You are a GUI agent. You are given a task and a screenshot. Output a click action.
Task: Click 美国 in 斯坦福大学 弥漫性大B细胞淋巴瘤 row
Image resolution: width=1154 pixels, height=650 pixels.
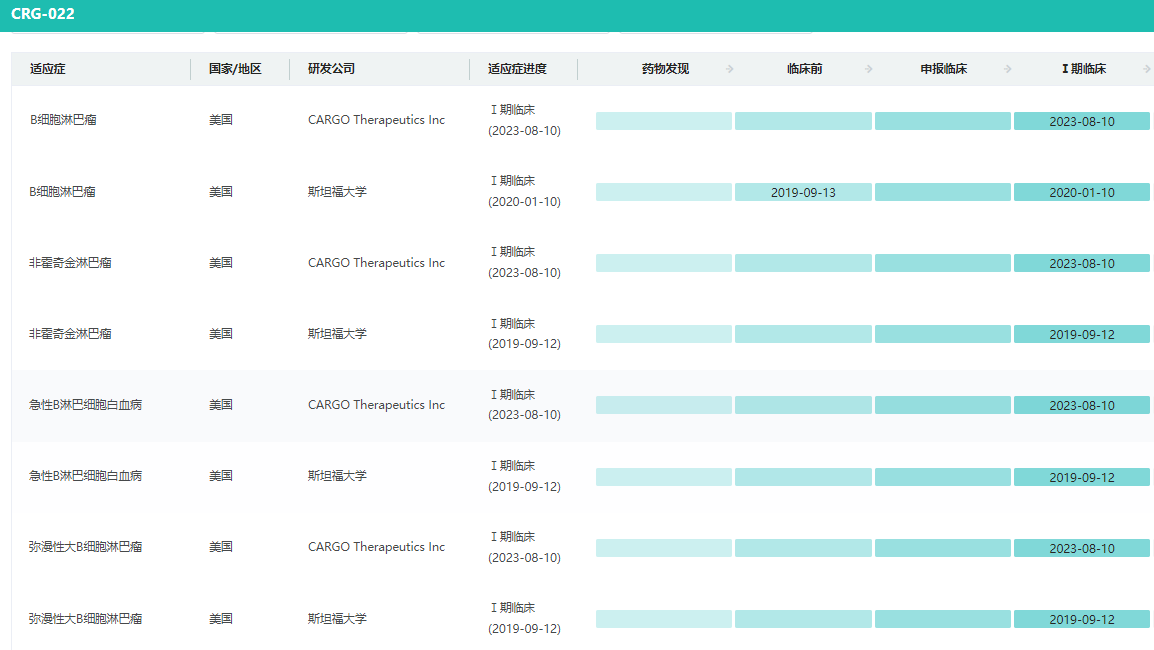tap(221, 618)
